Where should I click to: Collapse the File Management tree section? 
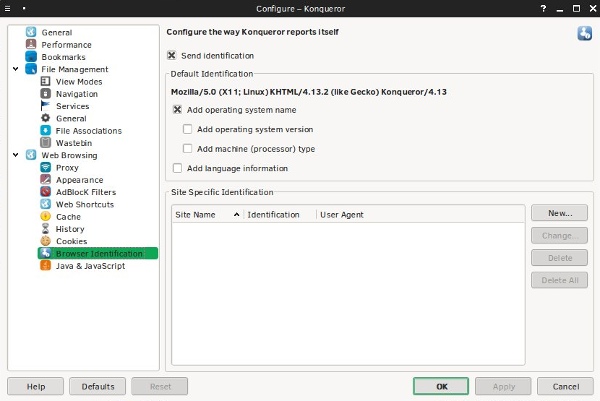(16, 69)
